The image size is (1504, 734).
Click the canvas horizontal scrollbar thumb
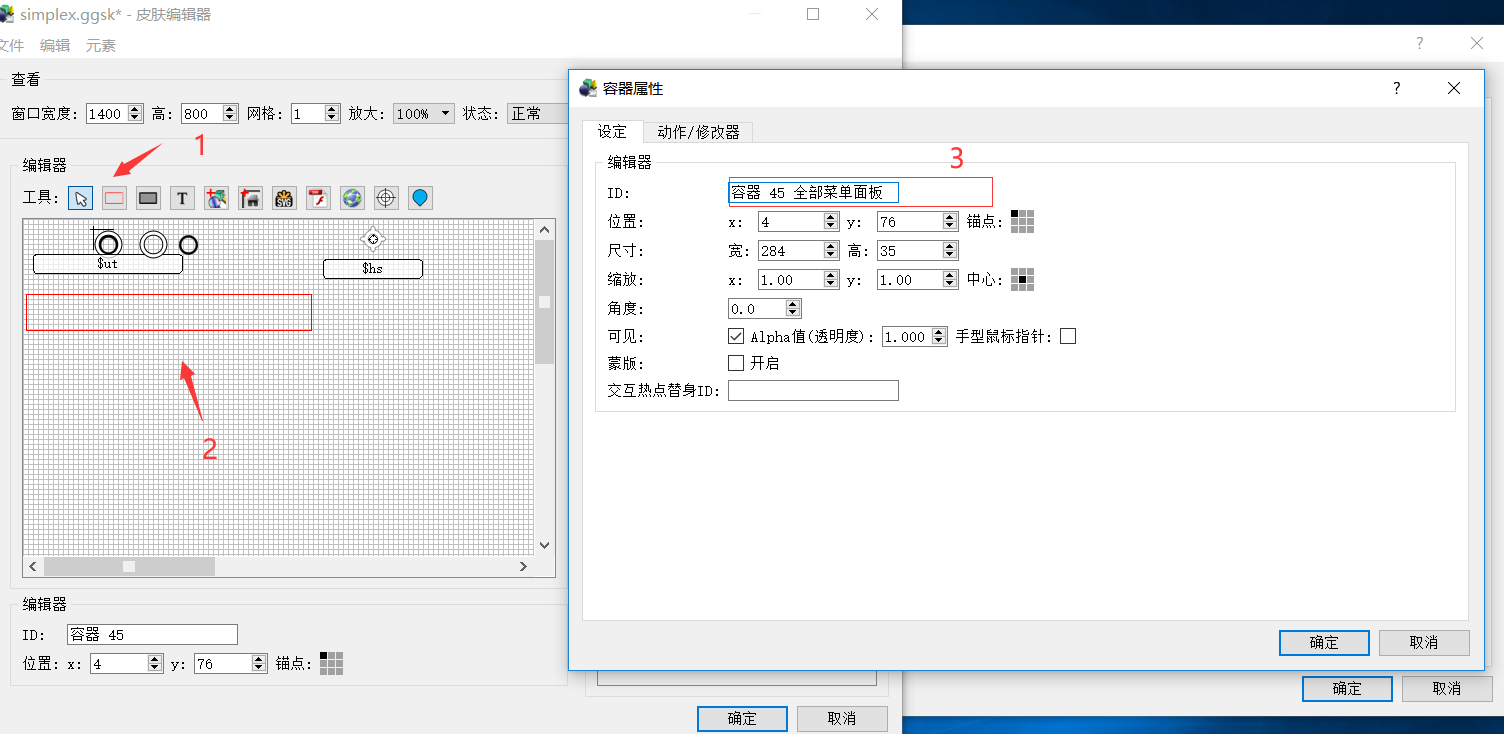tap(129, 566)
